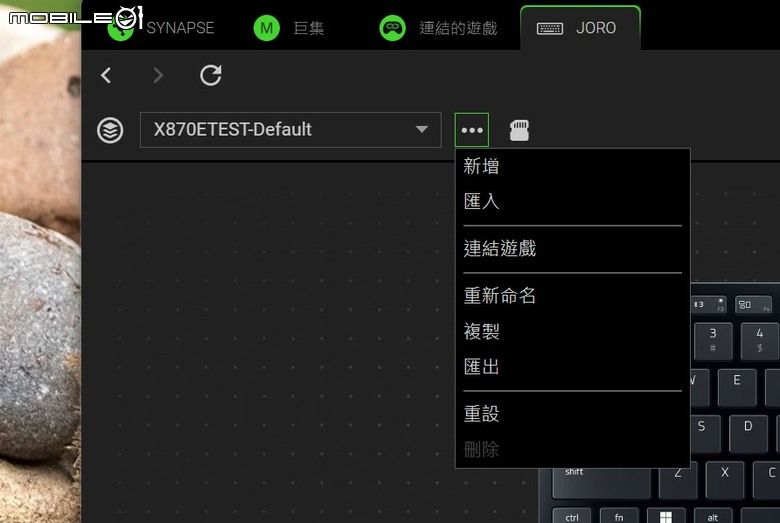Click the Bluetooth 3 function key
780x523 pixels.
click(x=709, y=305)
